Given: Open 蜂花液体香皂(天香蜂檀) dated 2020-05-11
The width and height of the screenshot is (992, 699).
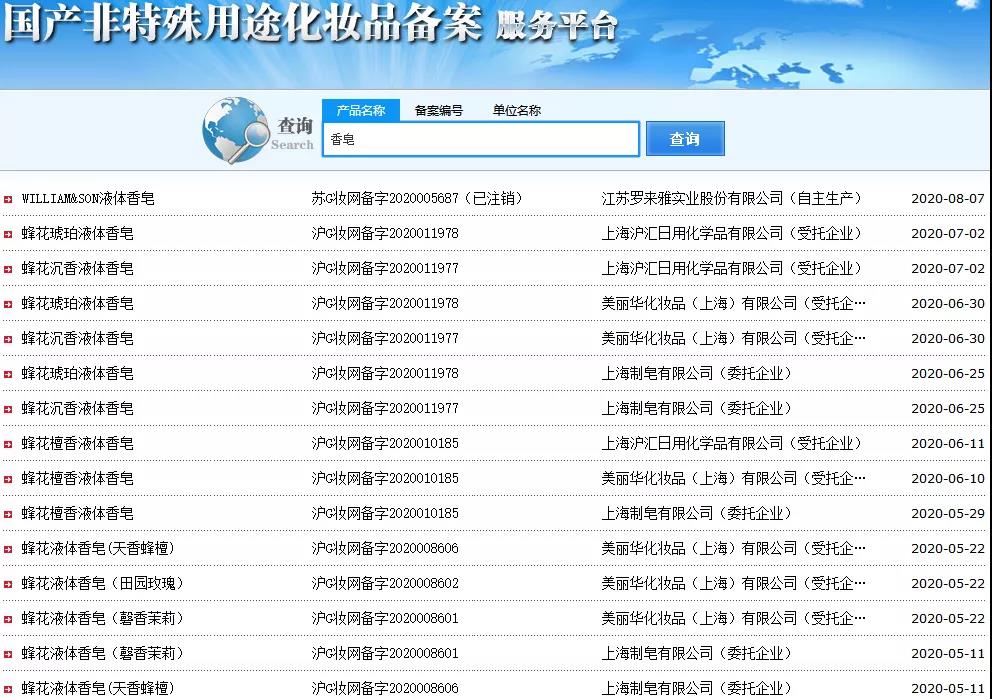Looking at the screenshot, I should coord(98,688).
